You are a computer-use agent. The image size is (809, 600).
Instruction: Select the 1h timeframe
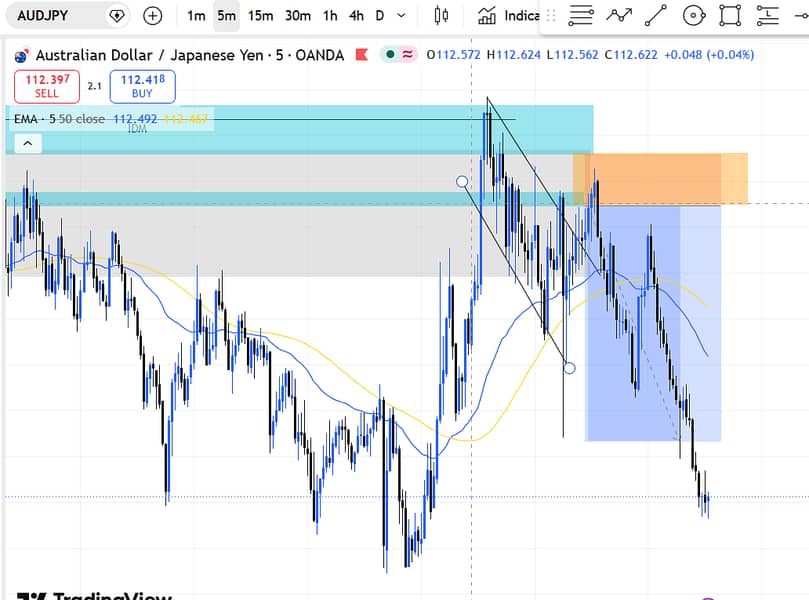coord(330,16)
